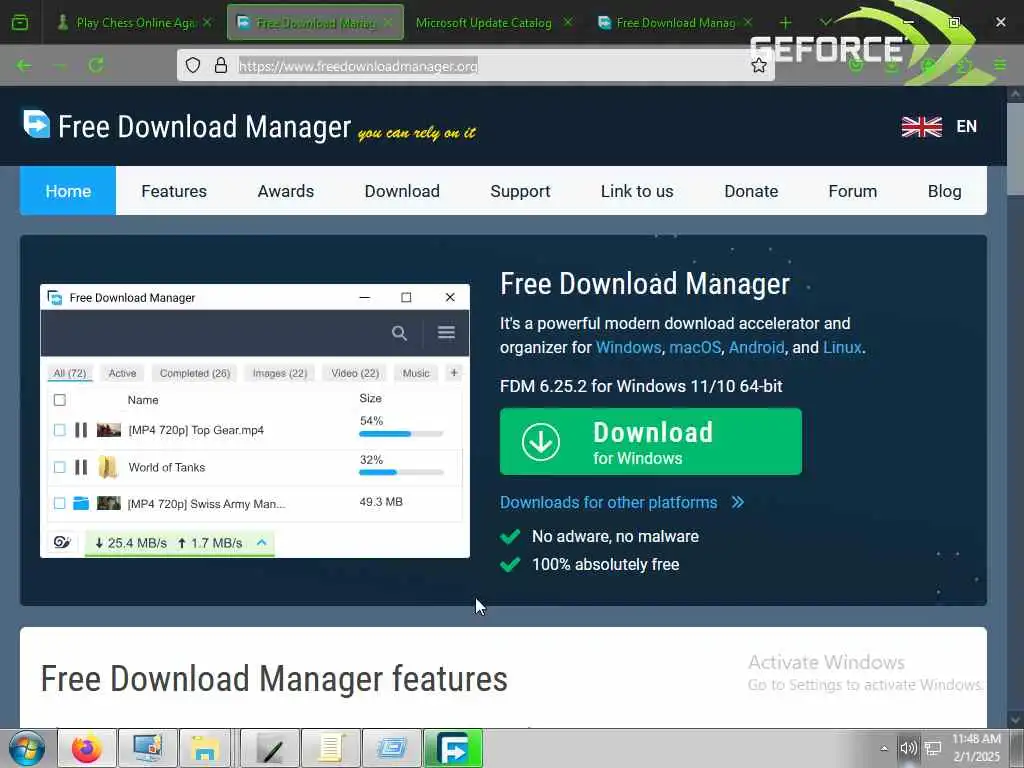The height and width of the screenshot is (768, 1024).
Task: Click the notepad taskbar icon
Action: (x=331, y=748)
